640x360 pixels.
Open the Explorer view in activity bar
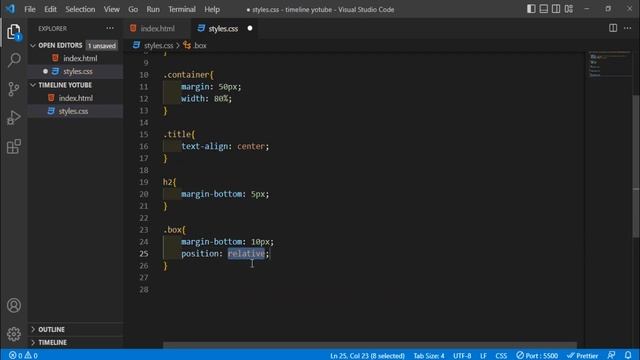[x=13, y=32]
